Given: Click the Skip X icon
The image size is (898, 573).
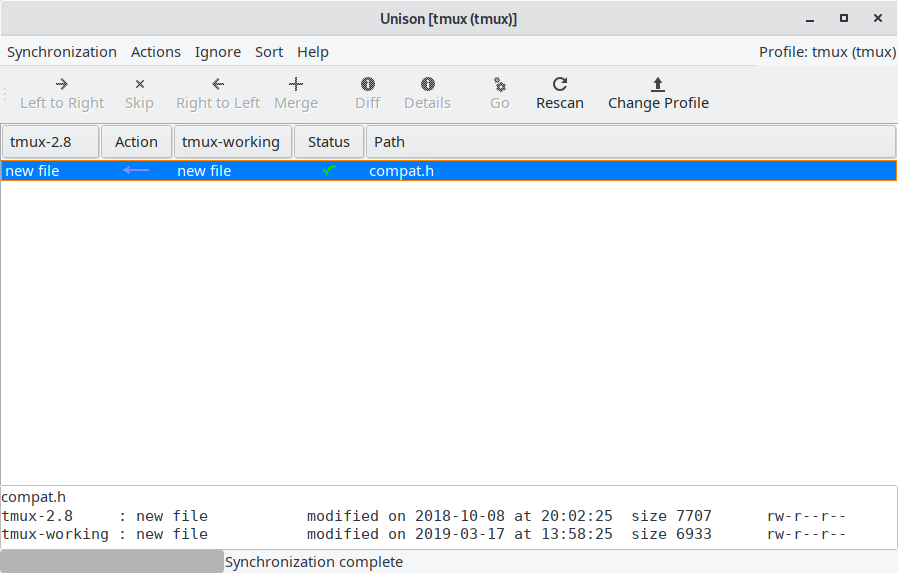Looking at the screenshot, I should [x=139, y=84].
